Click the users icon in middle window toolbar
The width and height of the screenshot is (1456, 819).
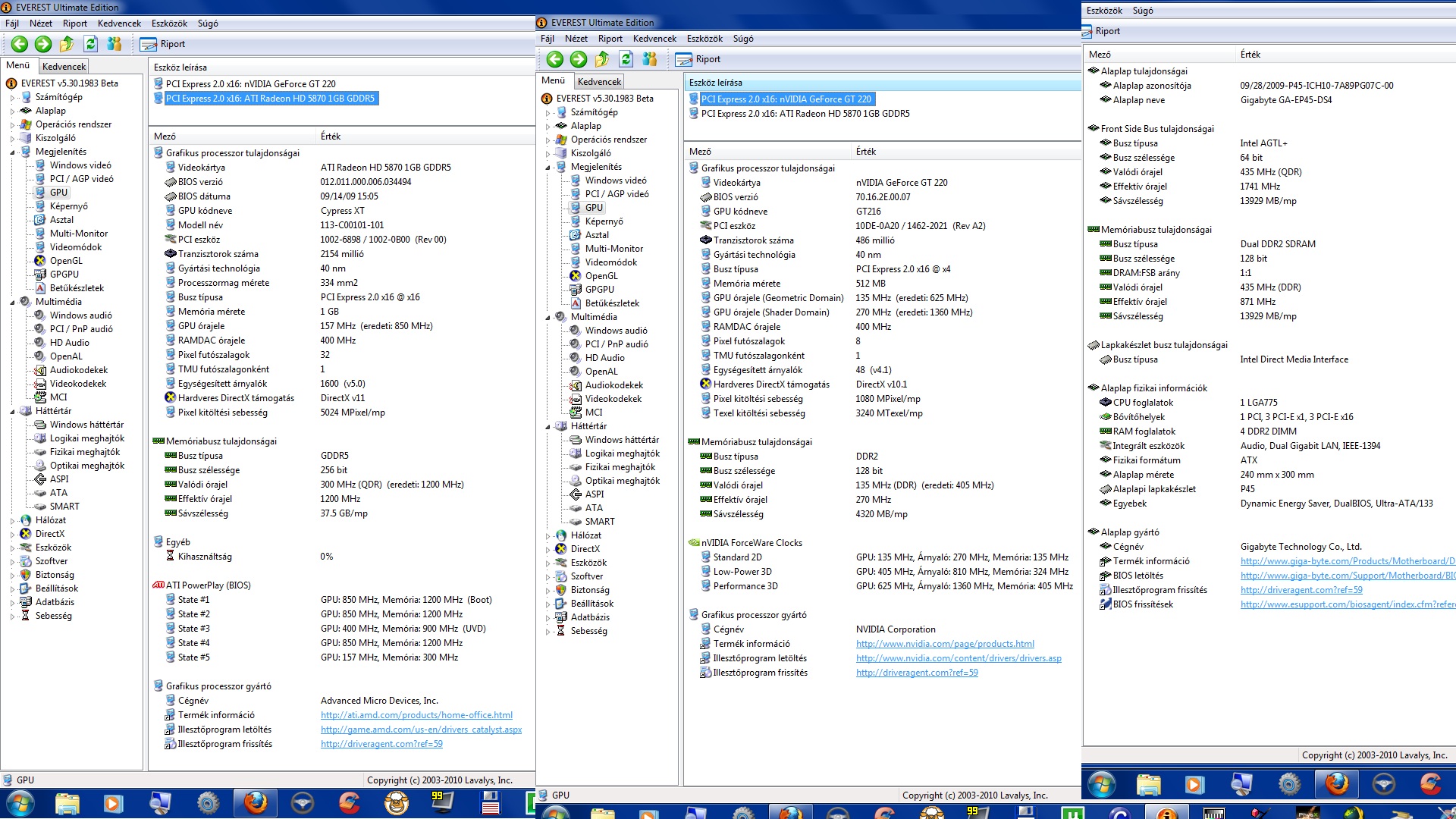coord(650,59)
